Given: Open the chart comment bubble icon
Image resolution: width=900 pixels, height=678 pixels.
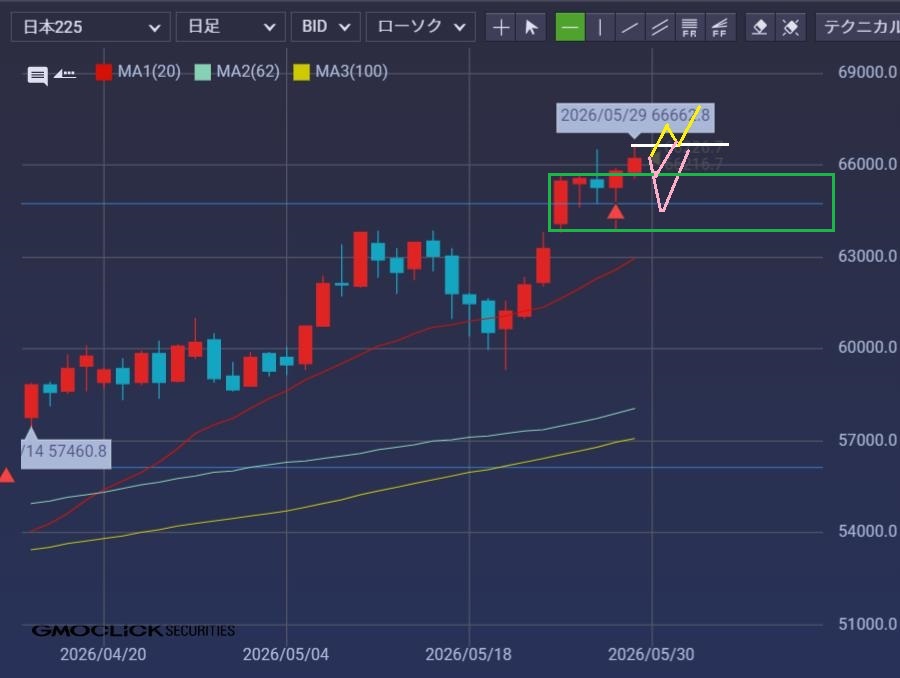Looking at the screenshot, I should [x=38, y=75].
